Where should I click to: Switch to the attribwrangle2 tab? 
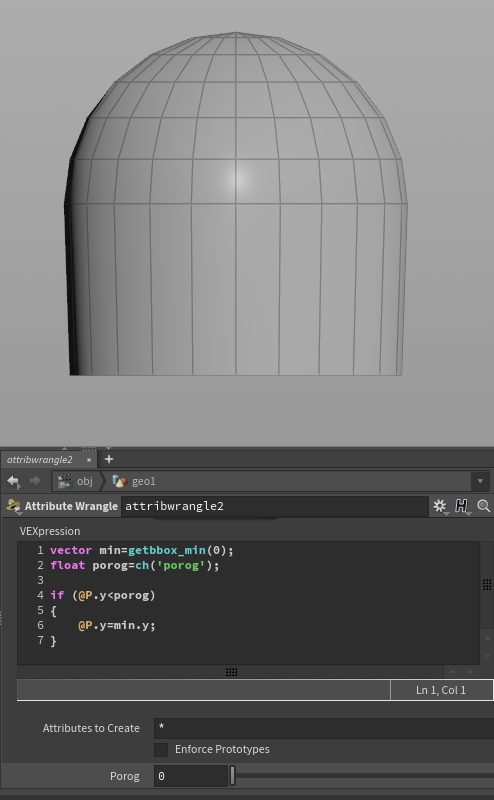click(x=39, y=459)
